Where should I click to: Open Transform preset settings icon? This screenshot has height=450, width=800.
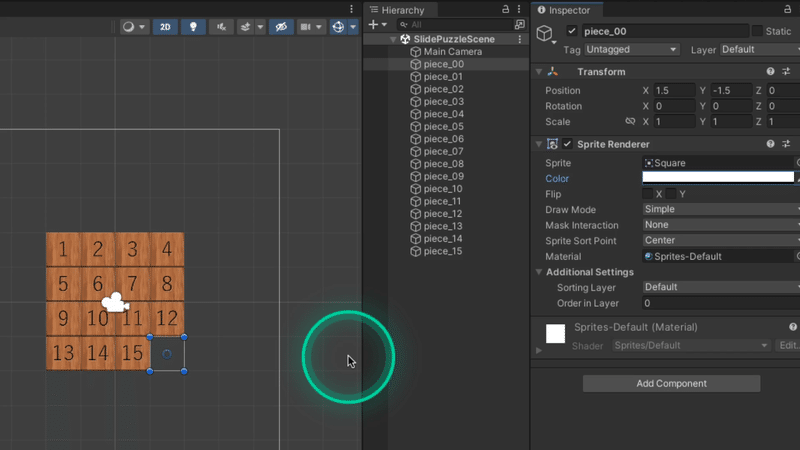click(786, 72)
